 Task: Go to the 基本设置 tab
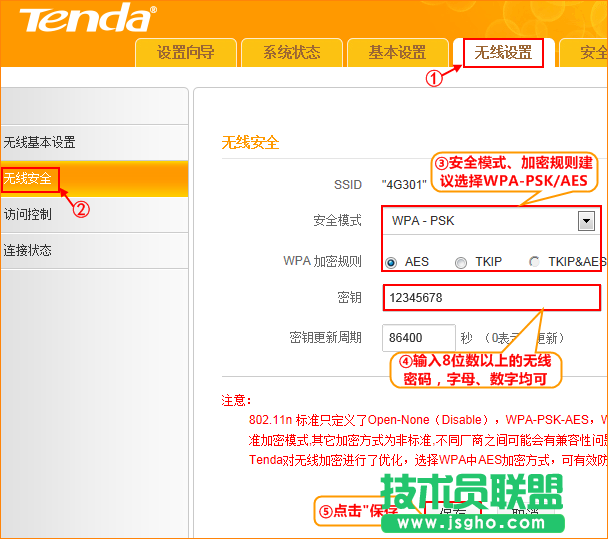point(397,53)
